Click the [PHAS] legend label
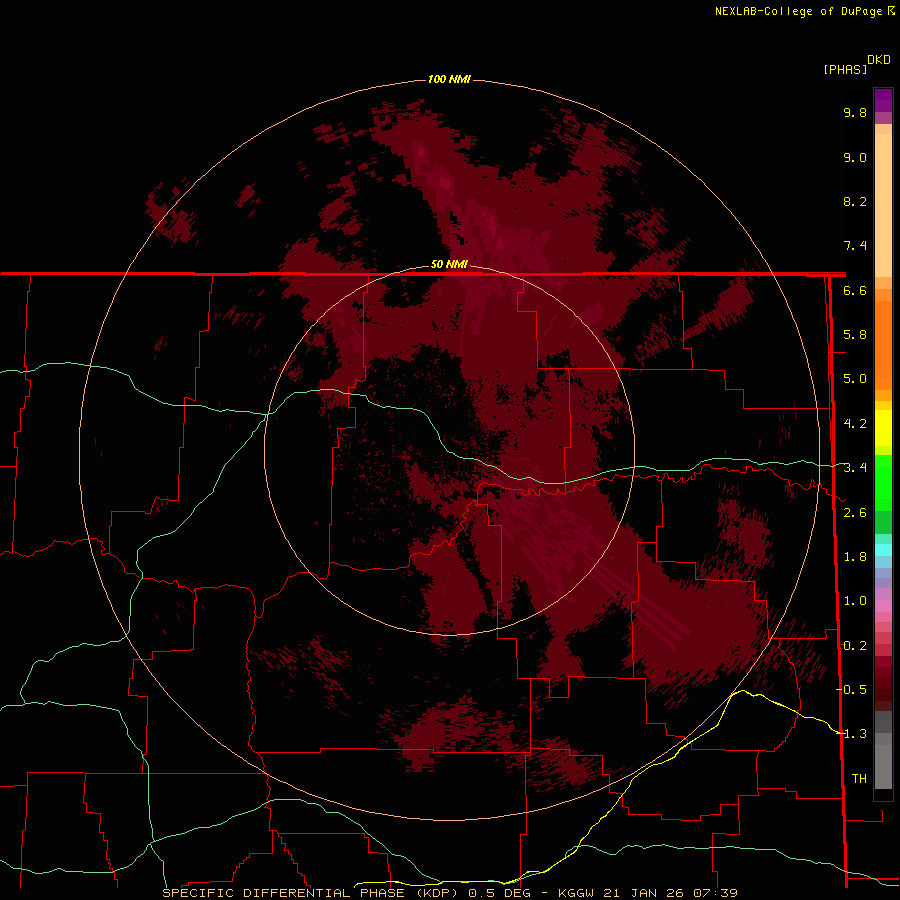The image size is (900, 900). tap(845, 69)
